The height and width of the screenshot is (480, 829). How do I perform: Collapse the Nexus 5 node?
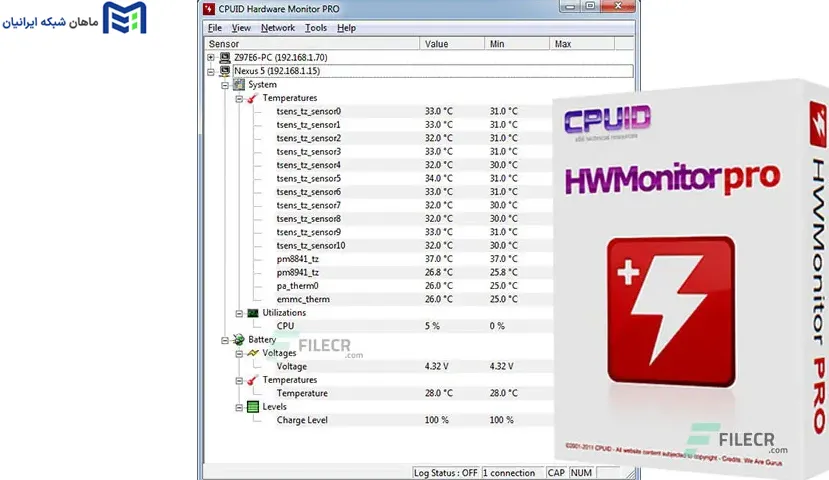coord(211,71)
